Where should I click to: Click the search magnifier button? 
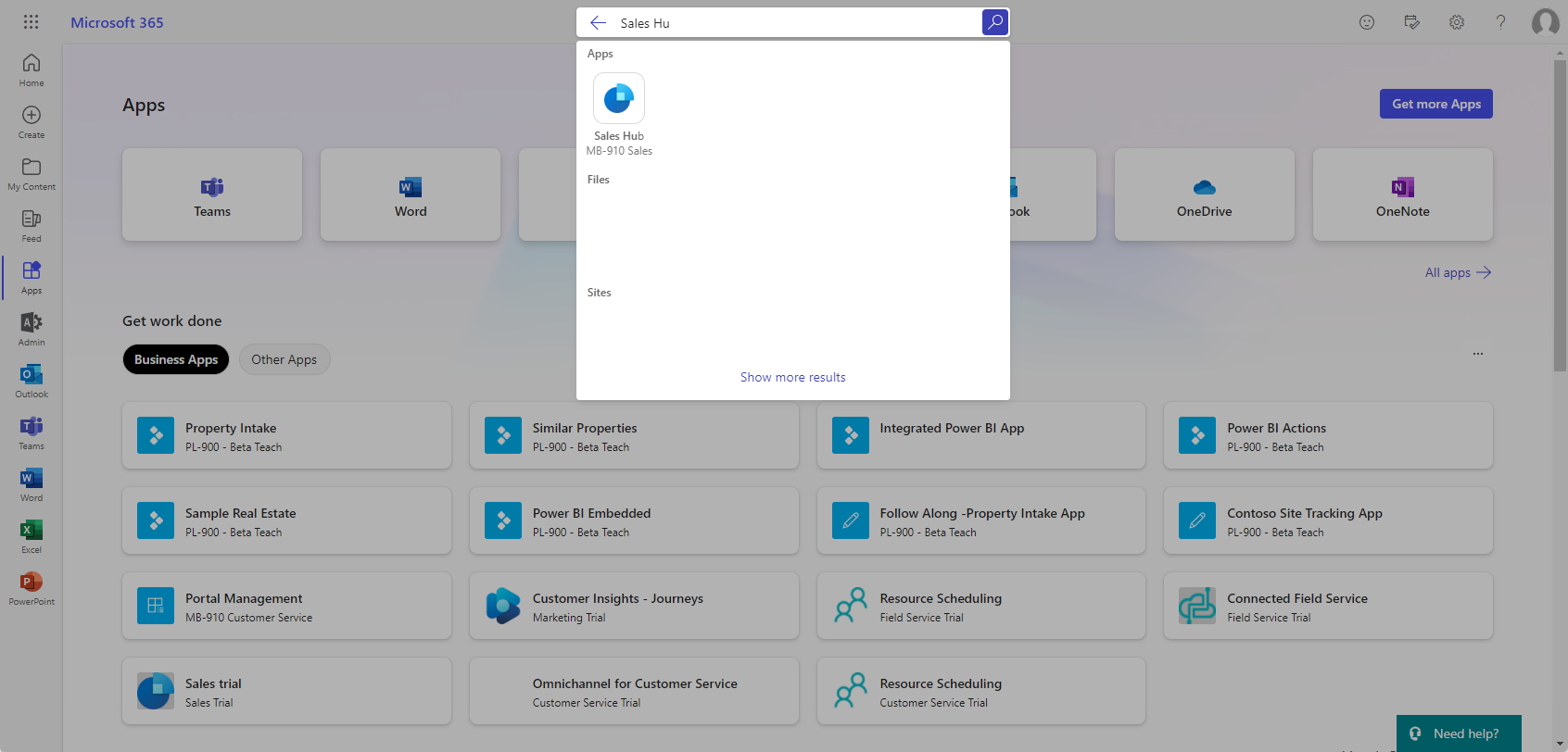[x=995, y=22]
